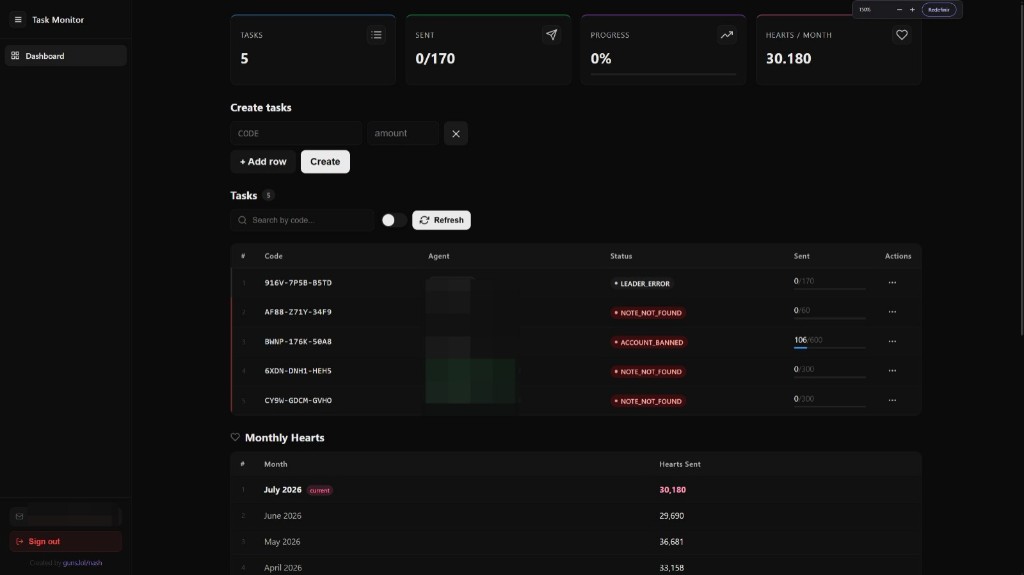Refresh the tasks list
1024x575 pixels.
click(x=441, y=220)
